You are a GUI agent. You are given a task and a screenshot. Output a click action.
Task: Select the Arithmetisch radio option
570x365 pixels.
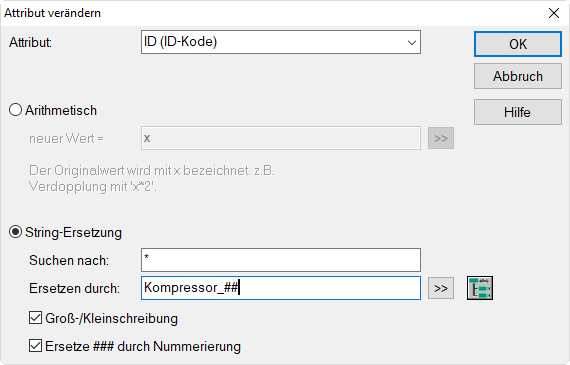[15, 110]
